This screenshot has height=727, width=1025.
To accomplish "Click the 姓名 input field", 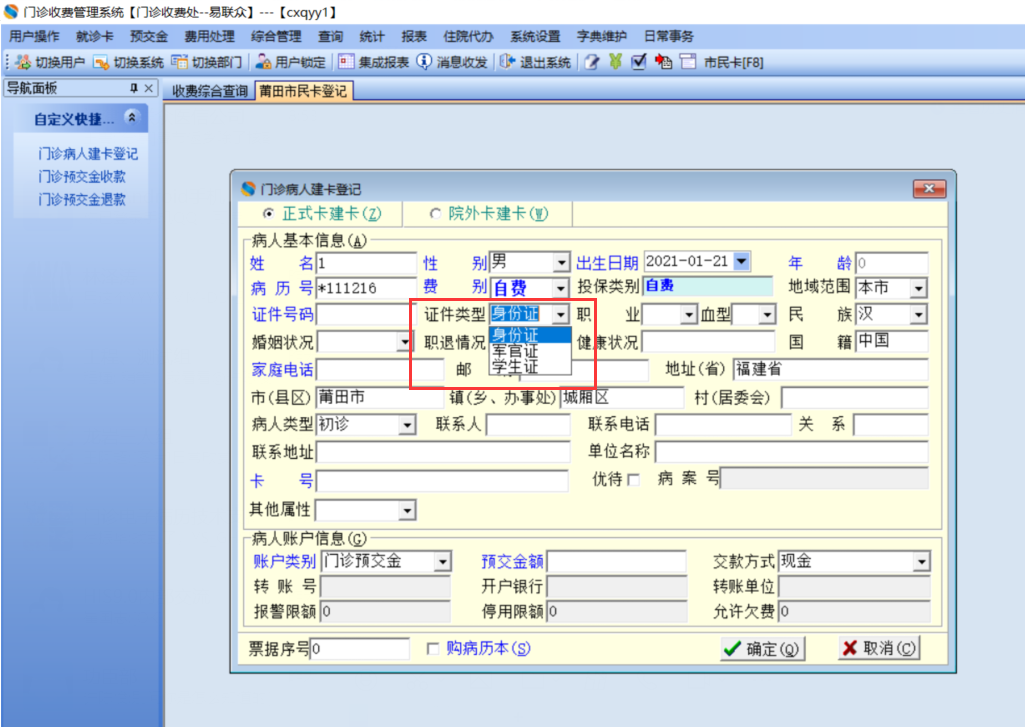I will [x=366, y=263].
